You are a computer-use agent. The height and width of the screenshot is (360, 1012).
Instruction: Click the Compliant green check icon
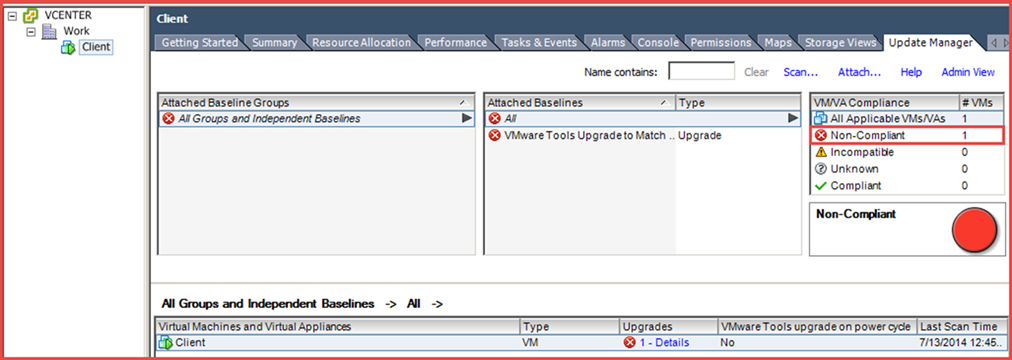click(821, 186)
